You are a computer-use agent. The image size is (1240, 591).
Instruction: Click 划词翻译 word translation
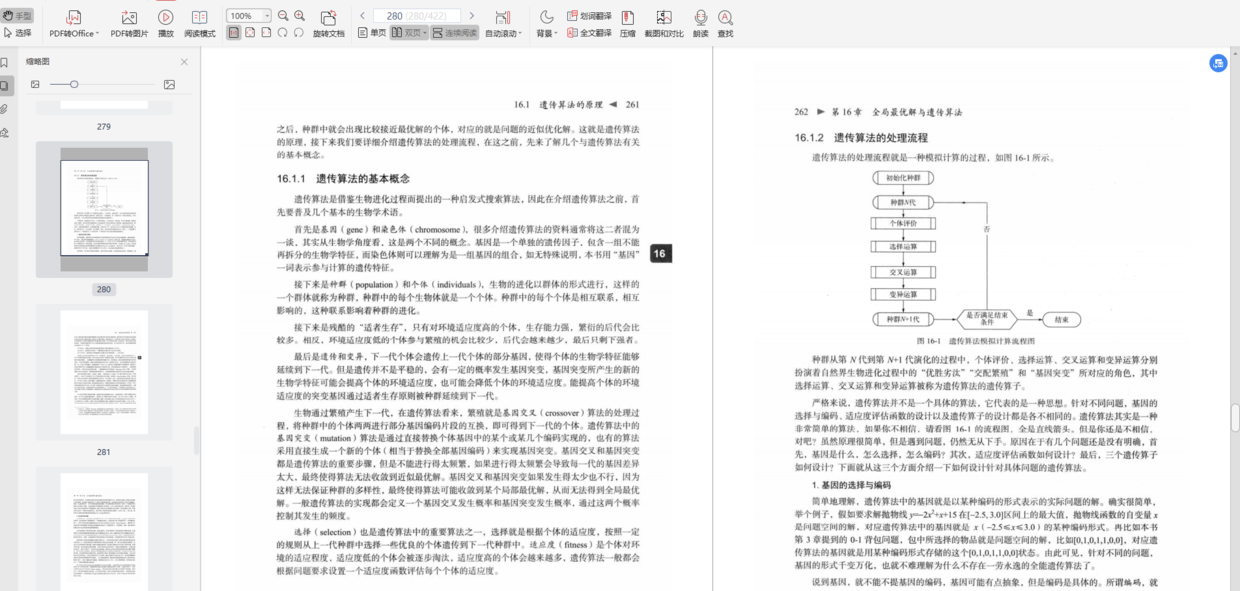589,16
